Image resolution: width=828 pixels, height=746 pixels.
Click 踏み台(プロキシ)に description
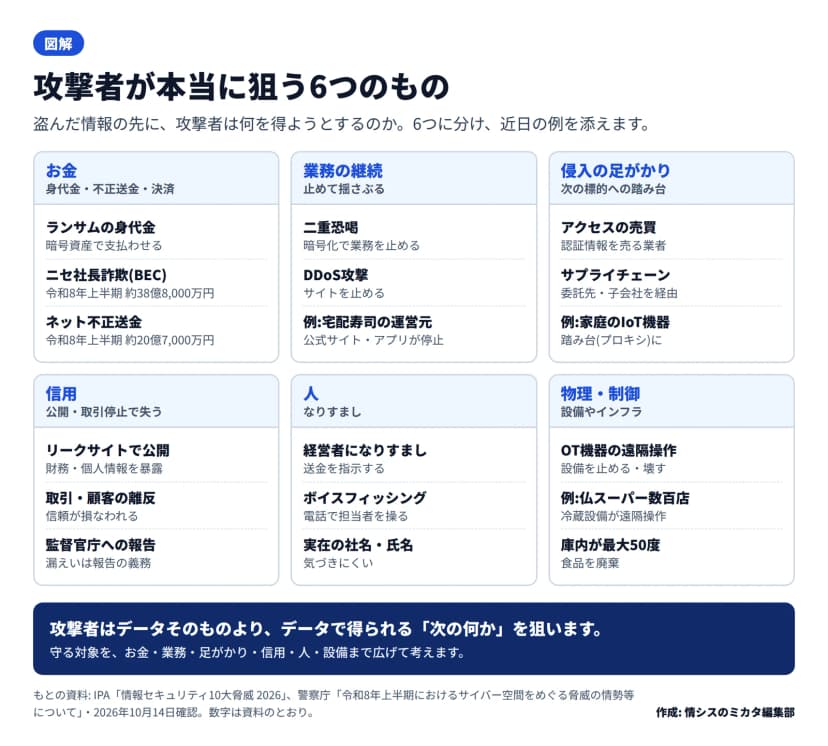click(x=611, y=340)
